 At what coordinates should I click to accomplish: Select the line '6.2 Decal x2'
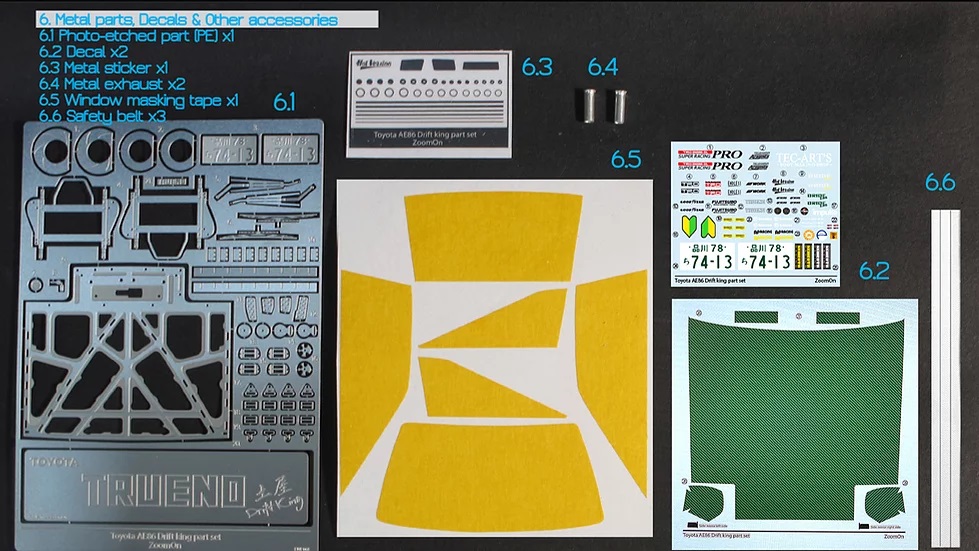click(83, 52)
